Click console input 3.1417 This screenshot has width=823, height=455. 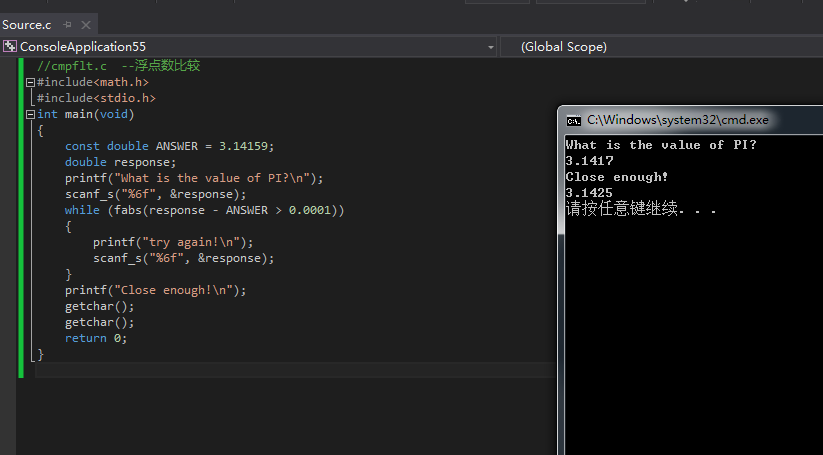pyautogui.click(x=589, y=161)
